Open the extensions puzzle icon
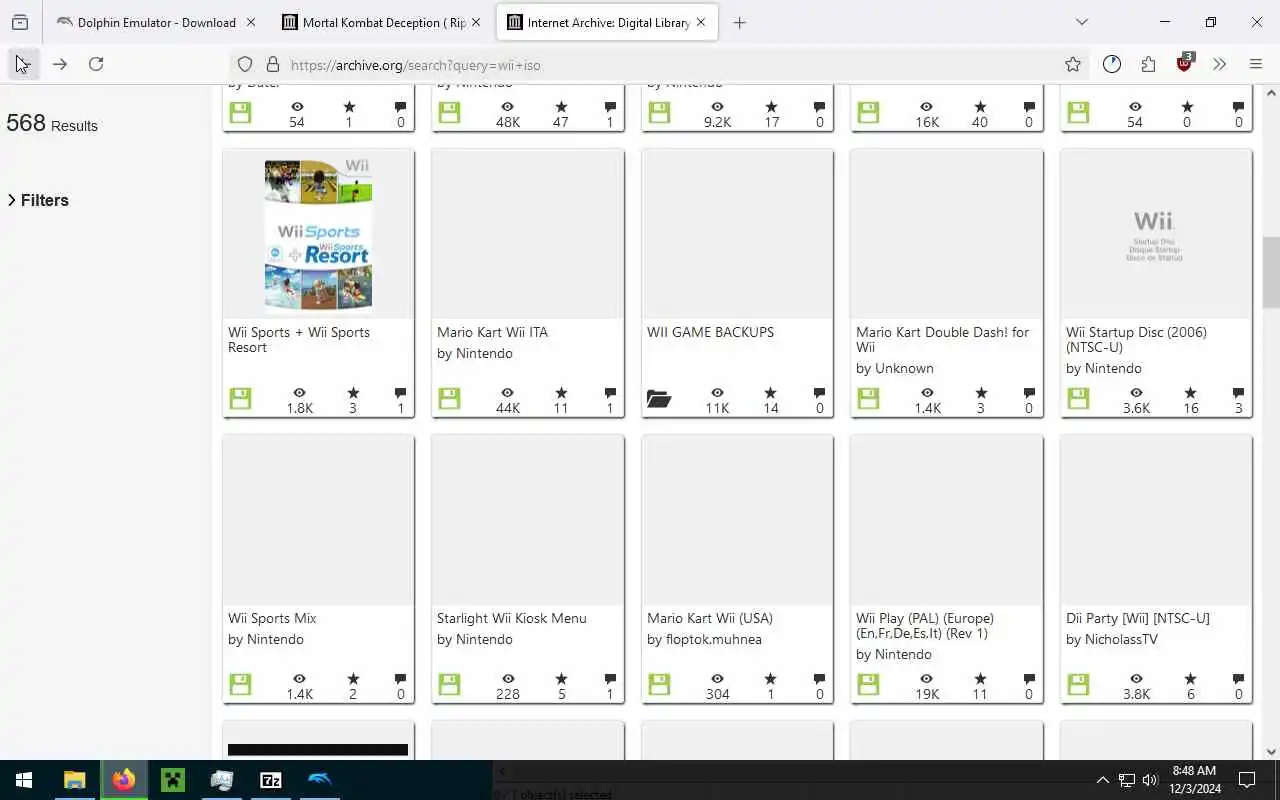Image resolution: width=1280 pixels, height=800 pixels. pyautogui.click(x=1148, y=64)
